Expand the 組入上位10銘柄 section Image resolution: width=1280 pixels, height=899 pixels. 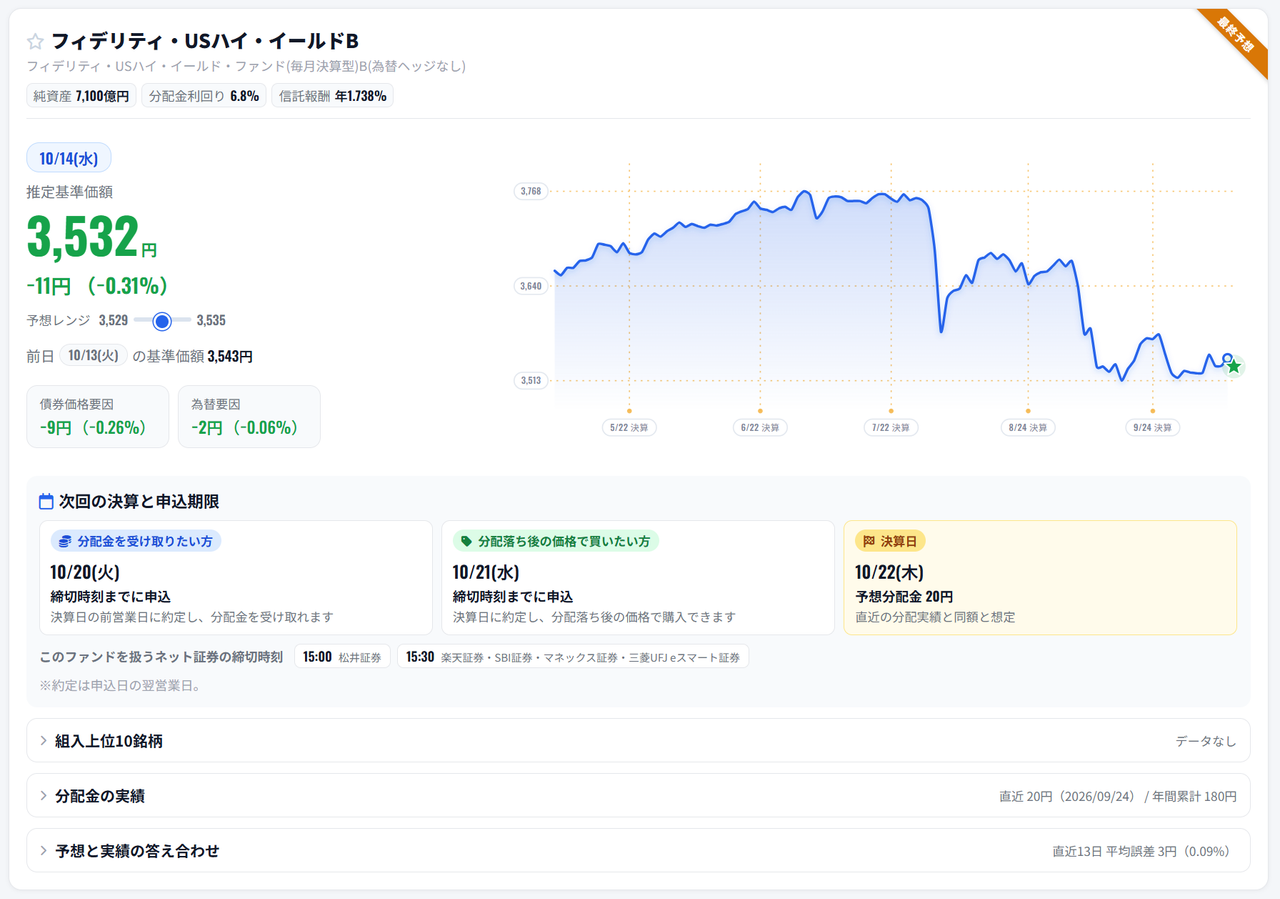pos(638,741)
